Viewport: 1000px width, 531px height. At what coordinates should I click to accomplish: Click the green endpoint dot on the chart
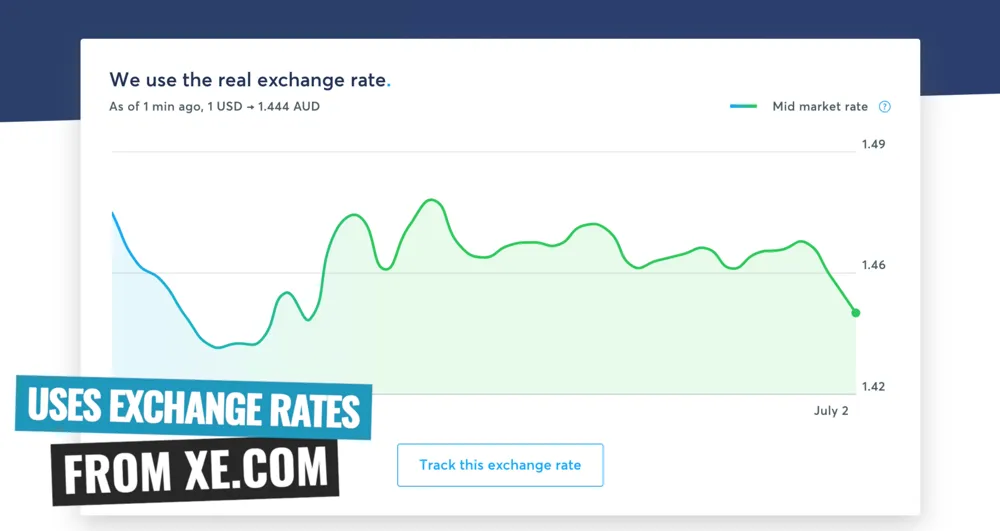[855, 313]
